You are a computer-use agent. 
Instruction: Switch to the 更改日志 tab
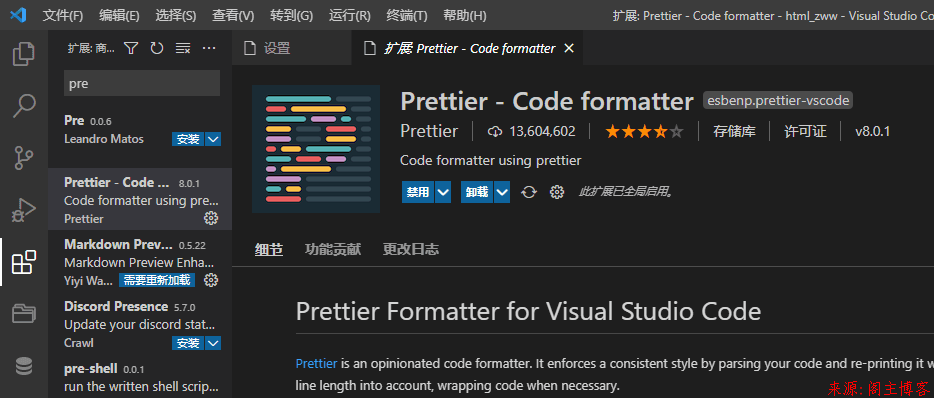(x=410, y=250)
